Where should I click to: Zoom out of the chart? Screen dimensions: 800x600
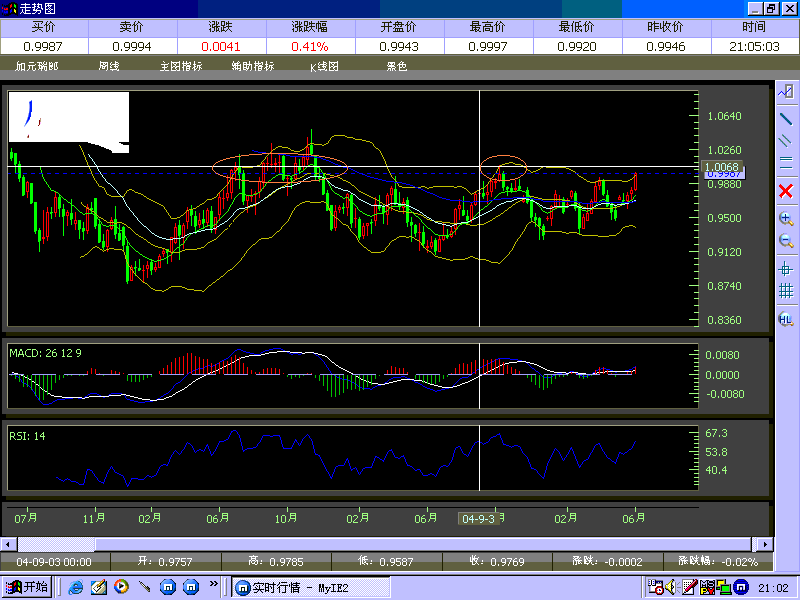pos(786,241)
